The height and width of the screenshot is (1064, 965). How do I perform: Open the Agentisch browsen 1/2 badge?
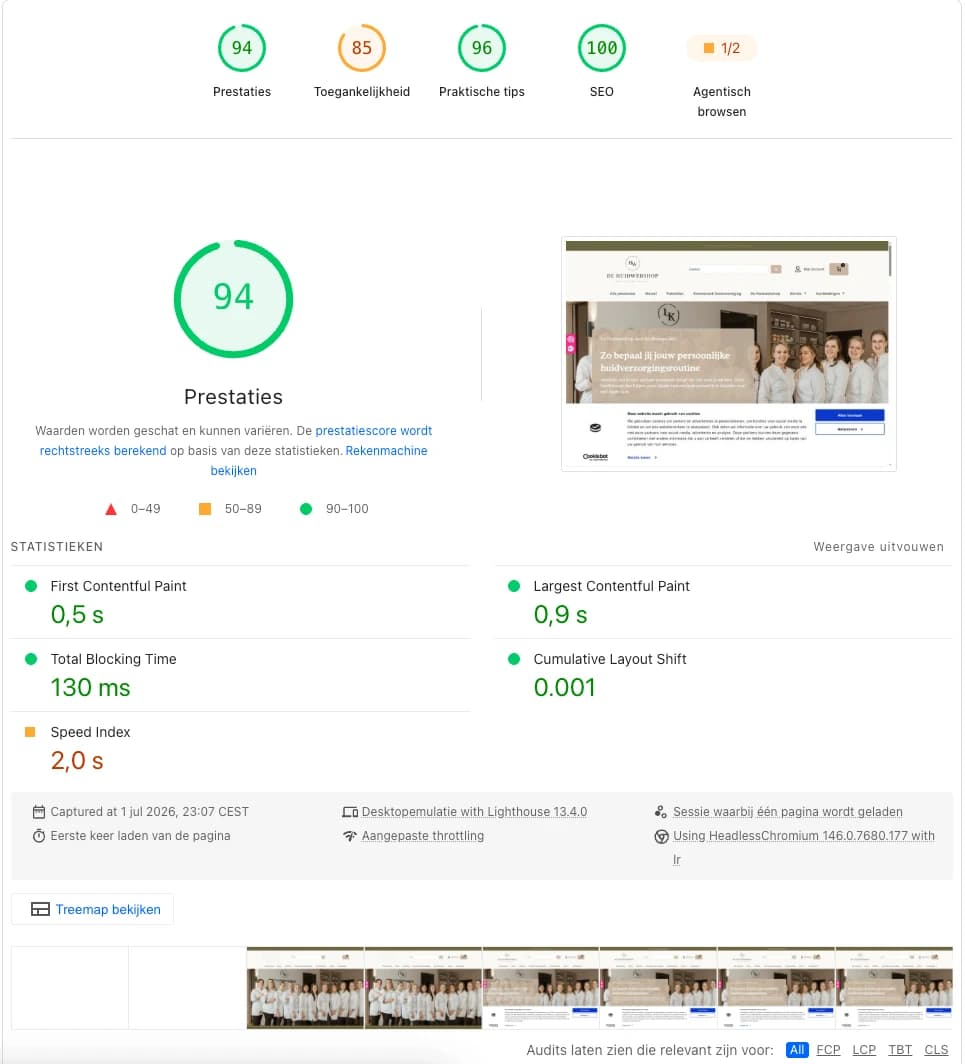click(722, 48)
